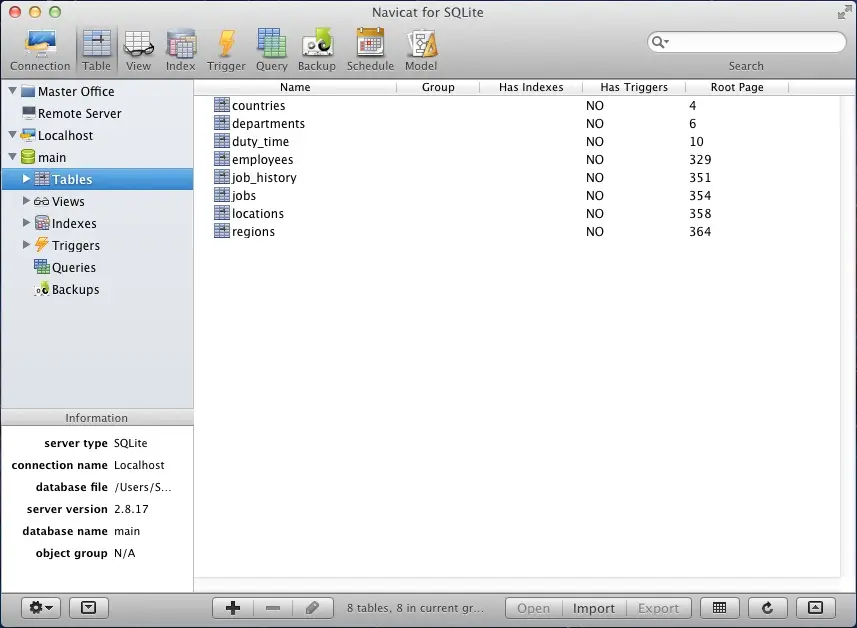The image size is (857, 628).
Task: Collapse the Master Office group
Action: 13,91
